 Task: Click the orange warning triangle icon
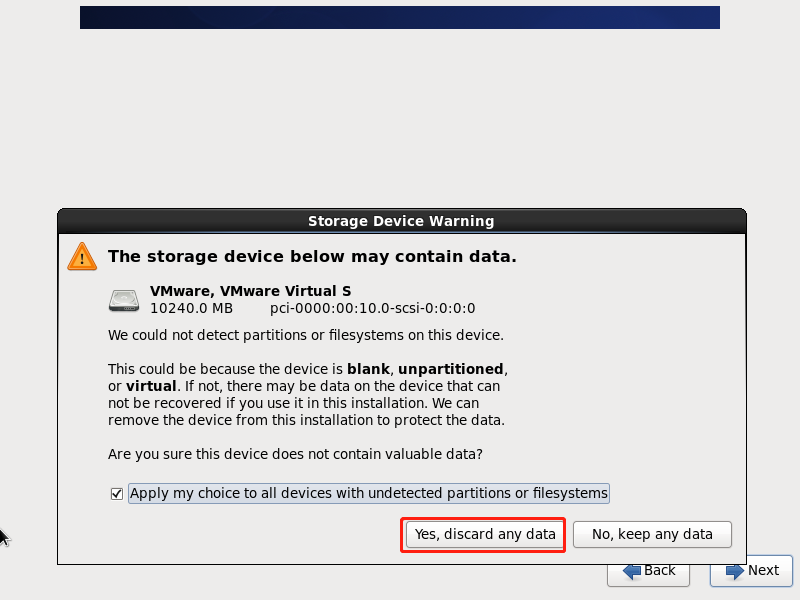click(82, 256)
